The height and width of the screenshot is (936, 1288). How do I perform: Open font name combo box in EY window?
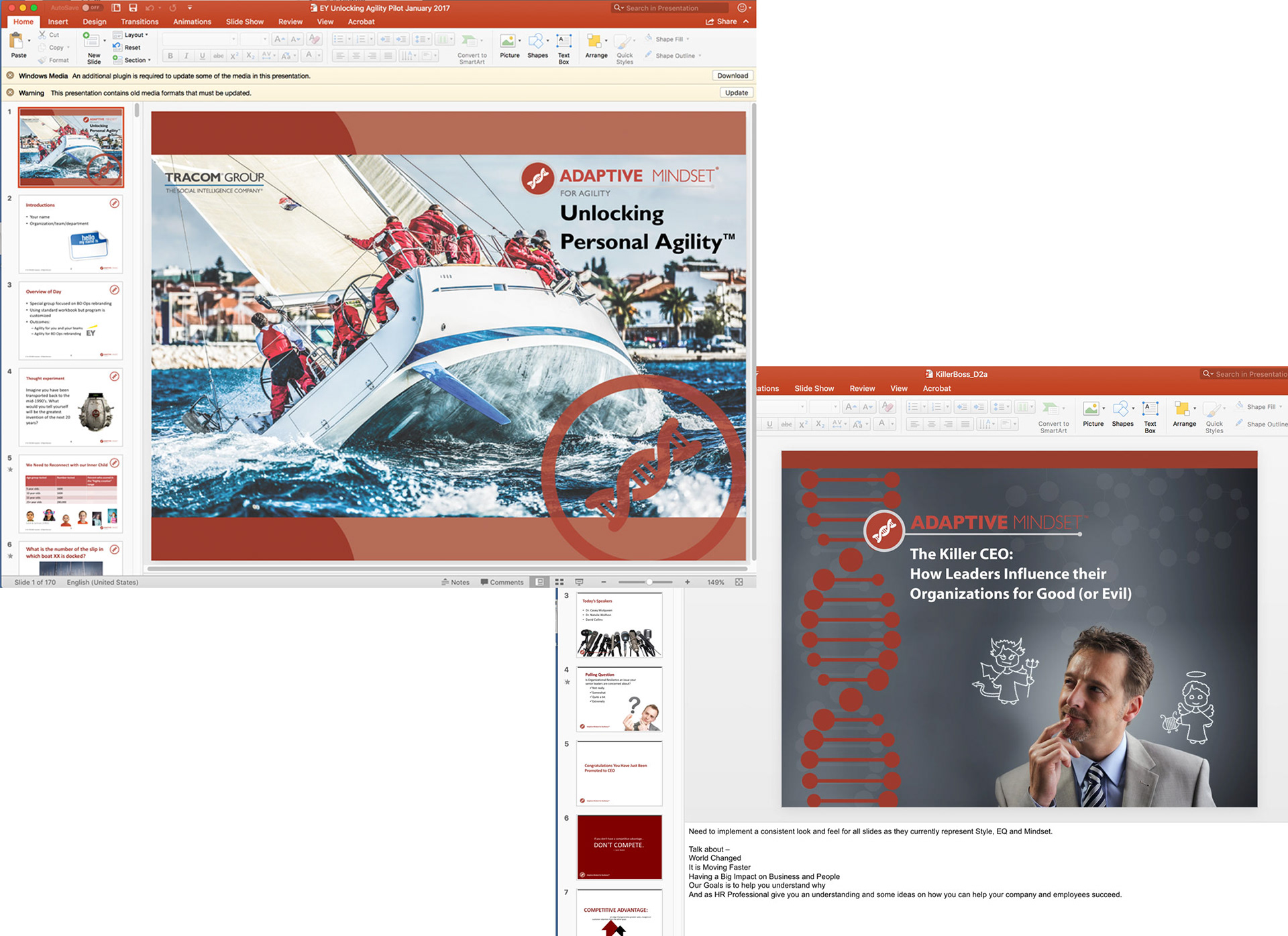(x=200, y=39)
